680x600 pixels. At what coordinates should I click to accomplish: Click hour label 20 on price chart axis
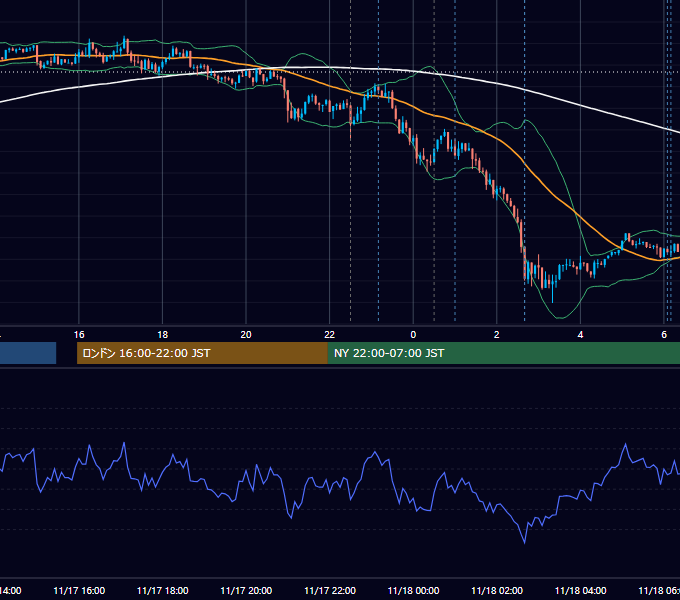tap(246, 335)
